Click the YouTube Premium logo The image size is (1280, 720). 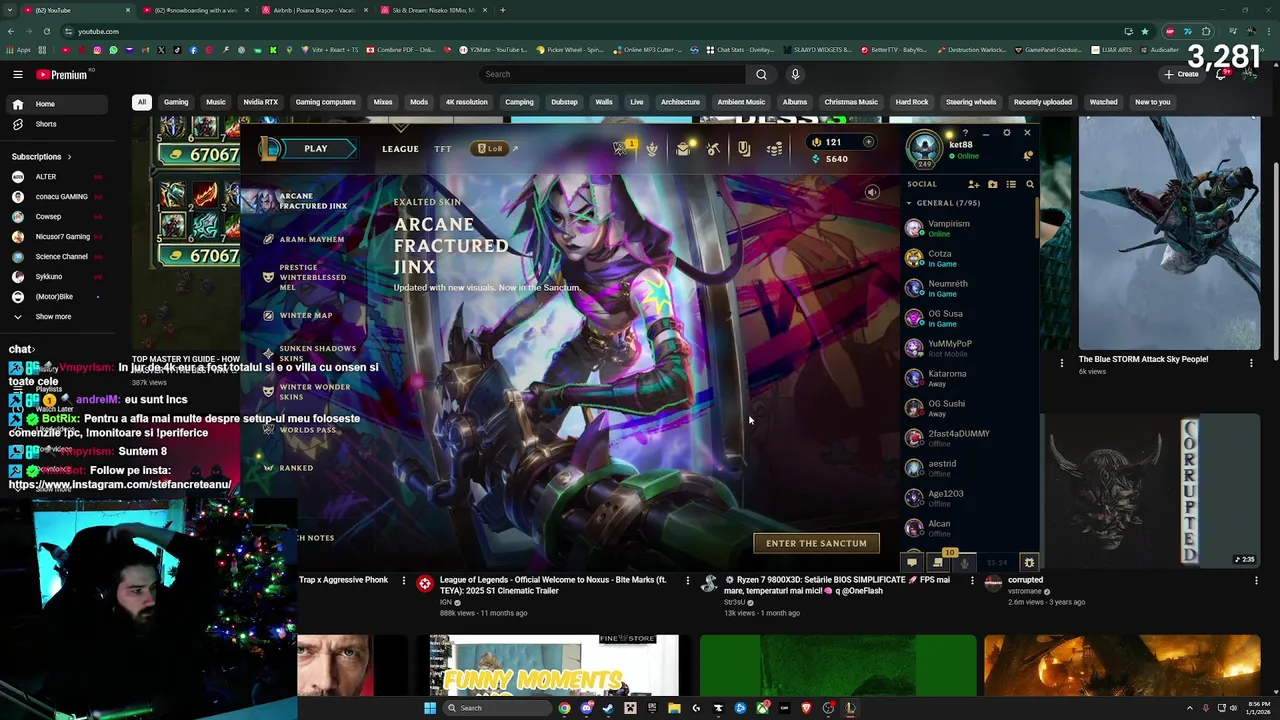coord(62,74)
